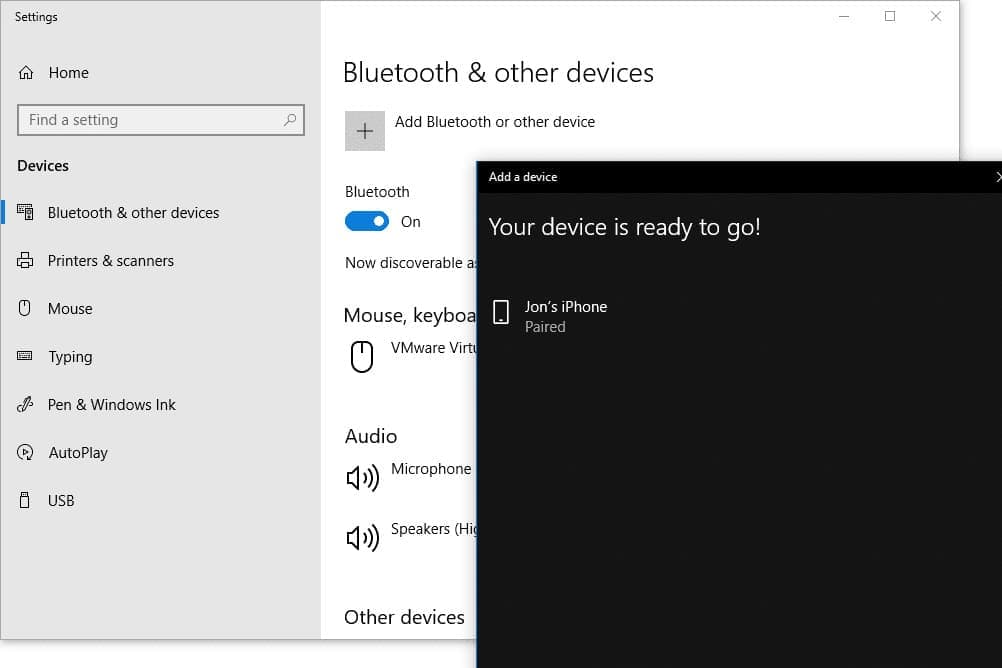Maximize the Settings window

(x=890, y=17)
